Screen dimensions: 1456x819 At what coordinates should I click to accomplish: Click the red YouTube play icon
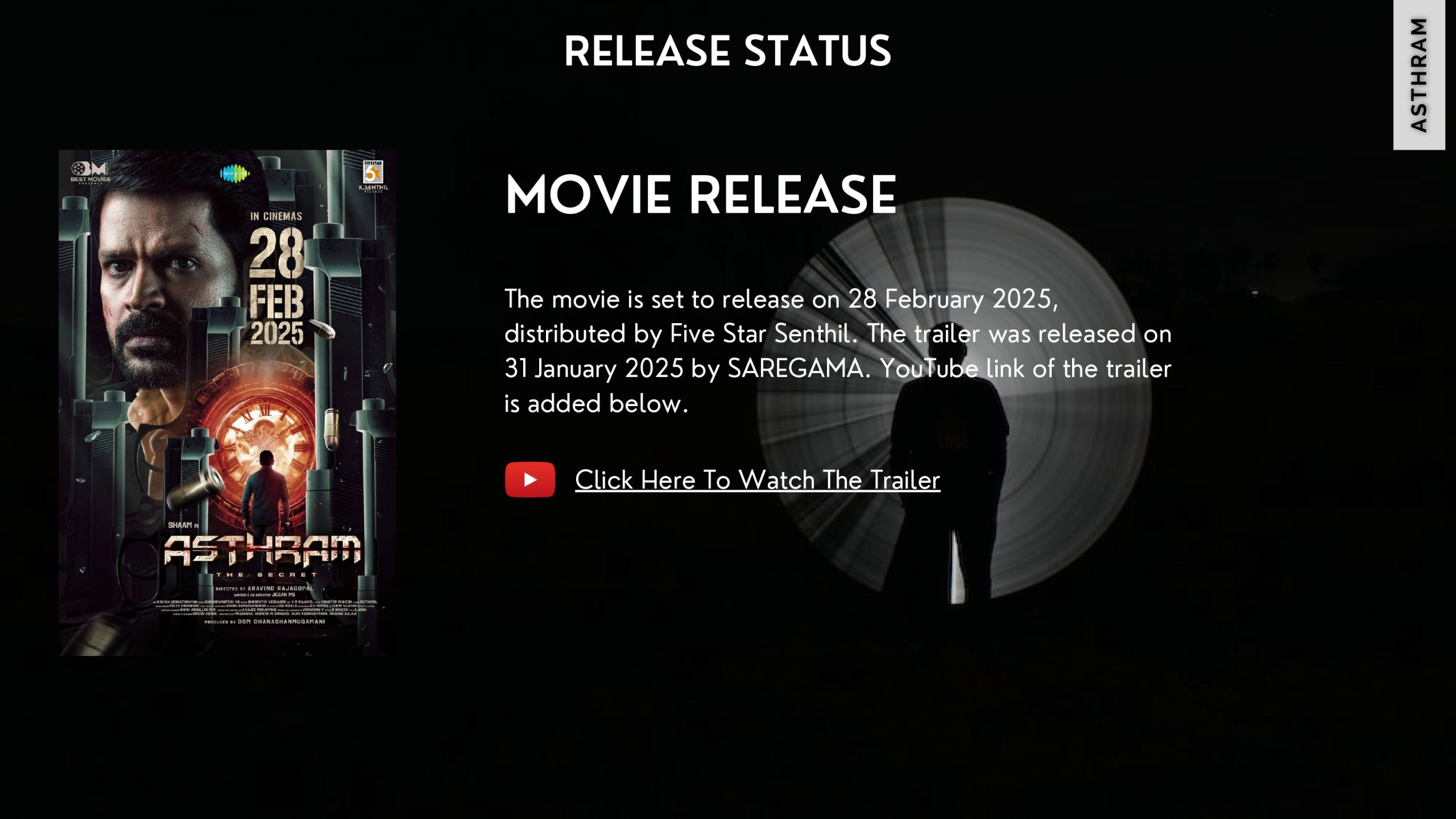530,479
